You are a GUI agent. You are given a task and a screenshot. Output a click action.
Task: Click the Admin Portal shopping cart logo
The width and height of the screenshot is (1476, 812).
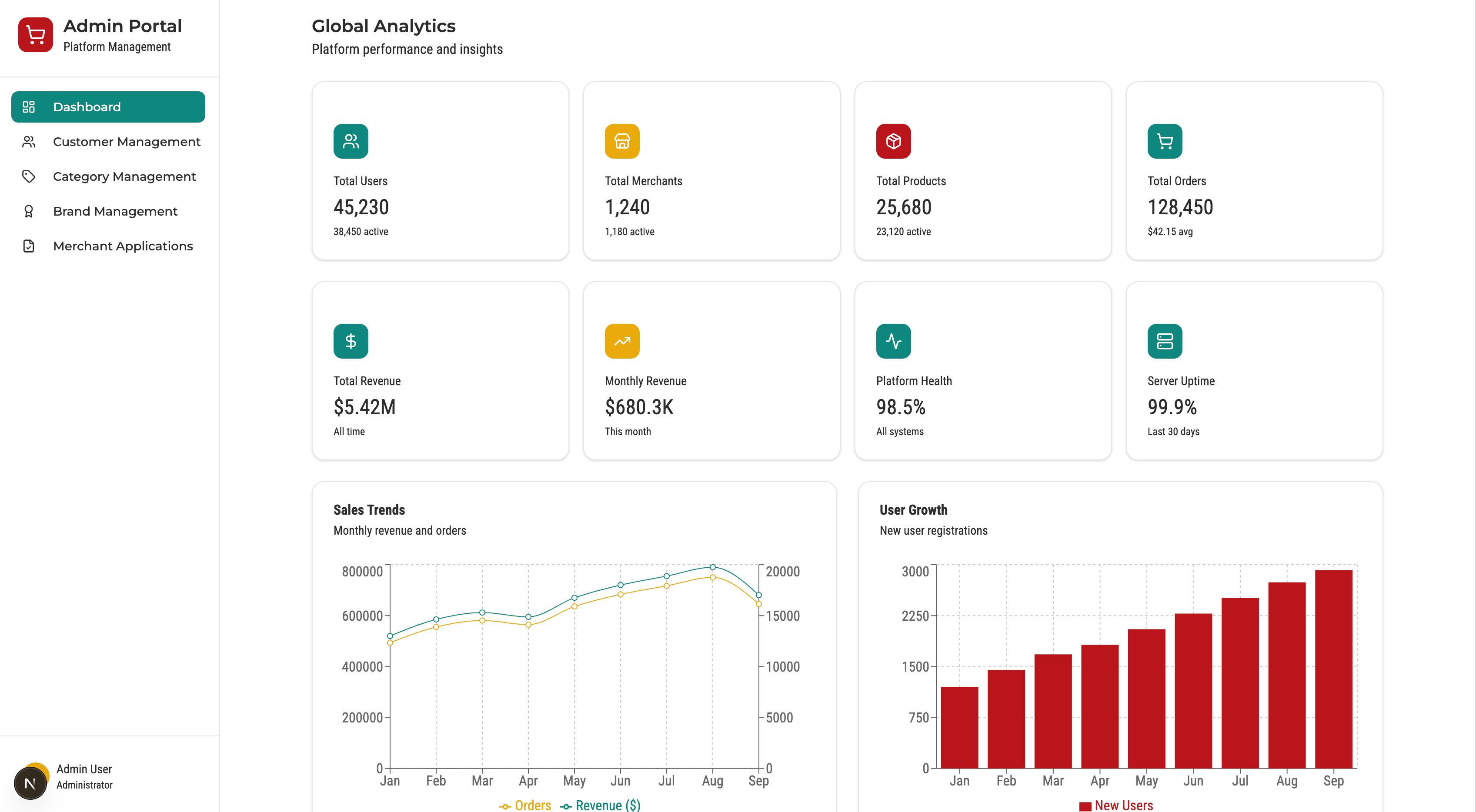pyautogui.click(x=35, y=35)
